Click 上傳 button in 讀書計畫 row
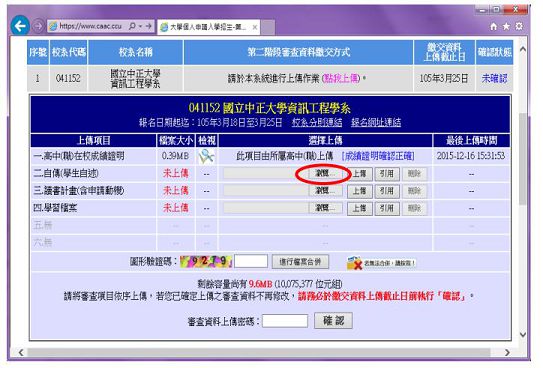This screenshot has height=368, width=543. (x=359, y=191)
